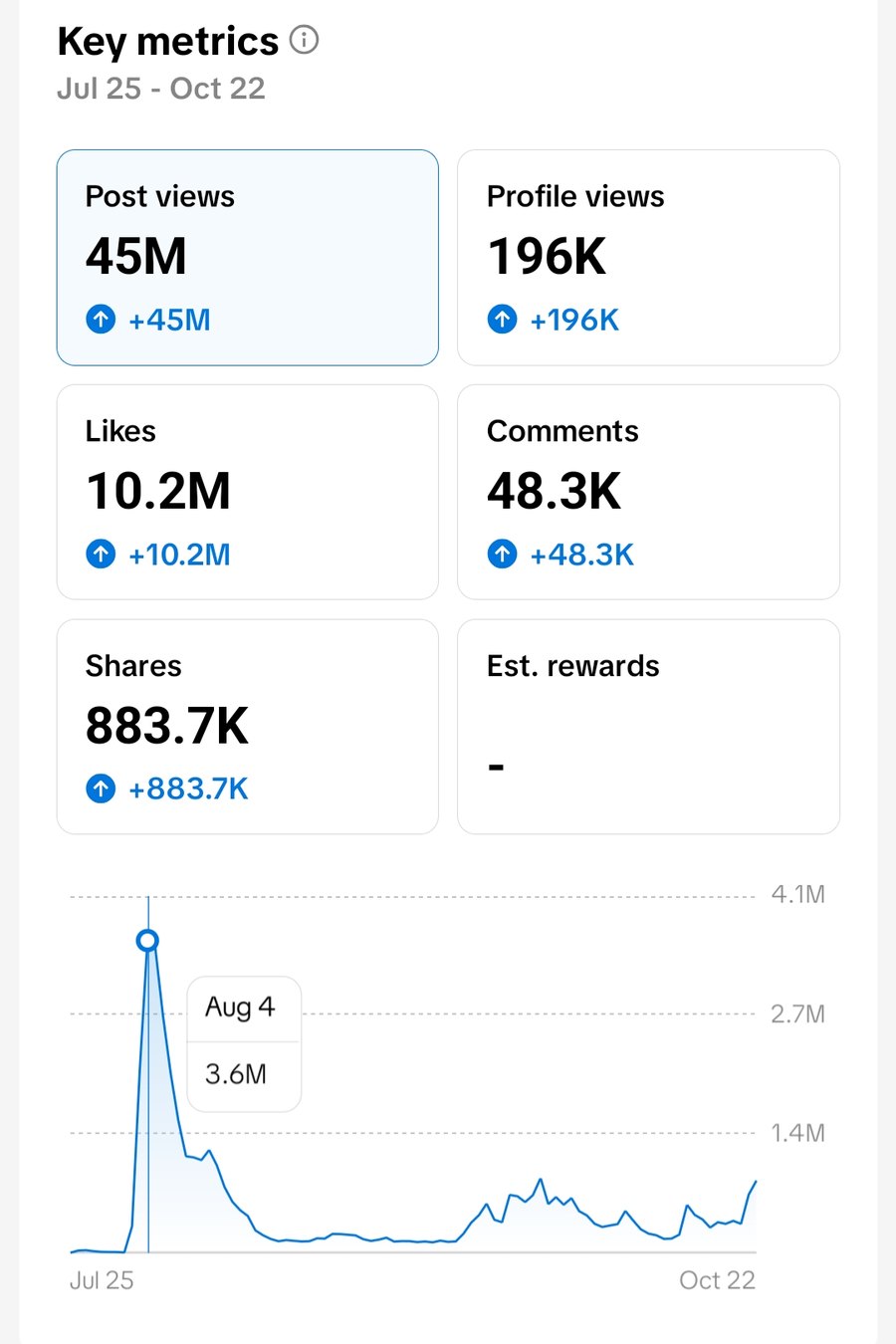
Task: Click the Oct 22 chart axis label
Action: click(717, 1280)
